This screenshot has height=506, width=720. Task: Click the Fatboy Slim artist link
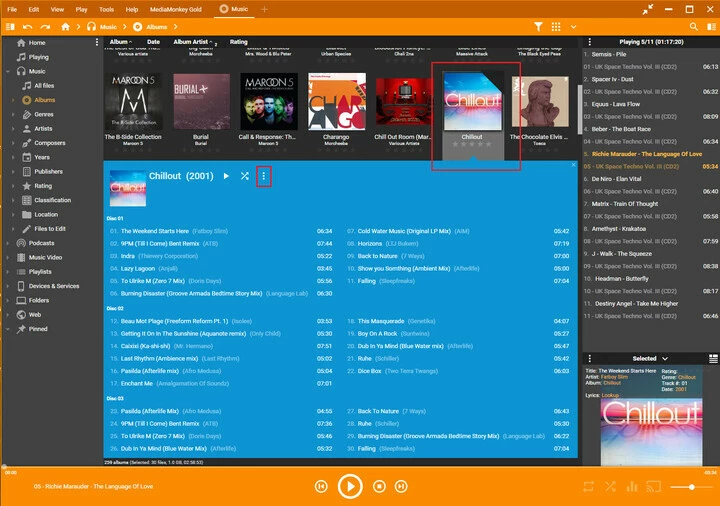pyautogui.click(x=614, y=377)
